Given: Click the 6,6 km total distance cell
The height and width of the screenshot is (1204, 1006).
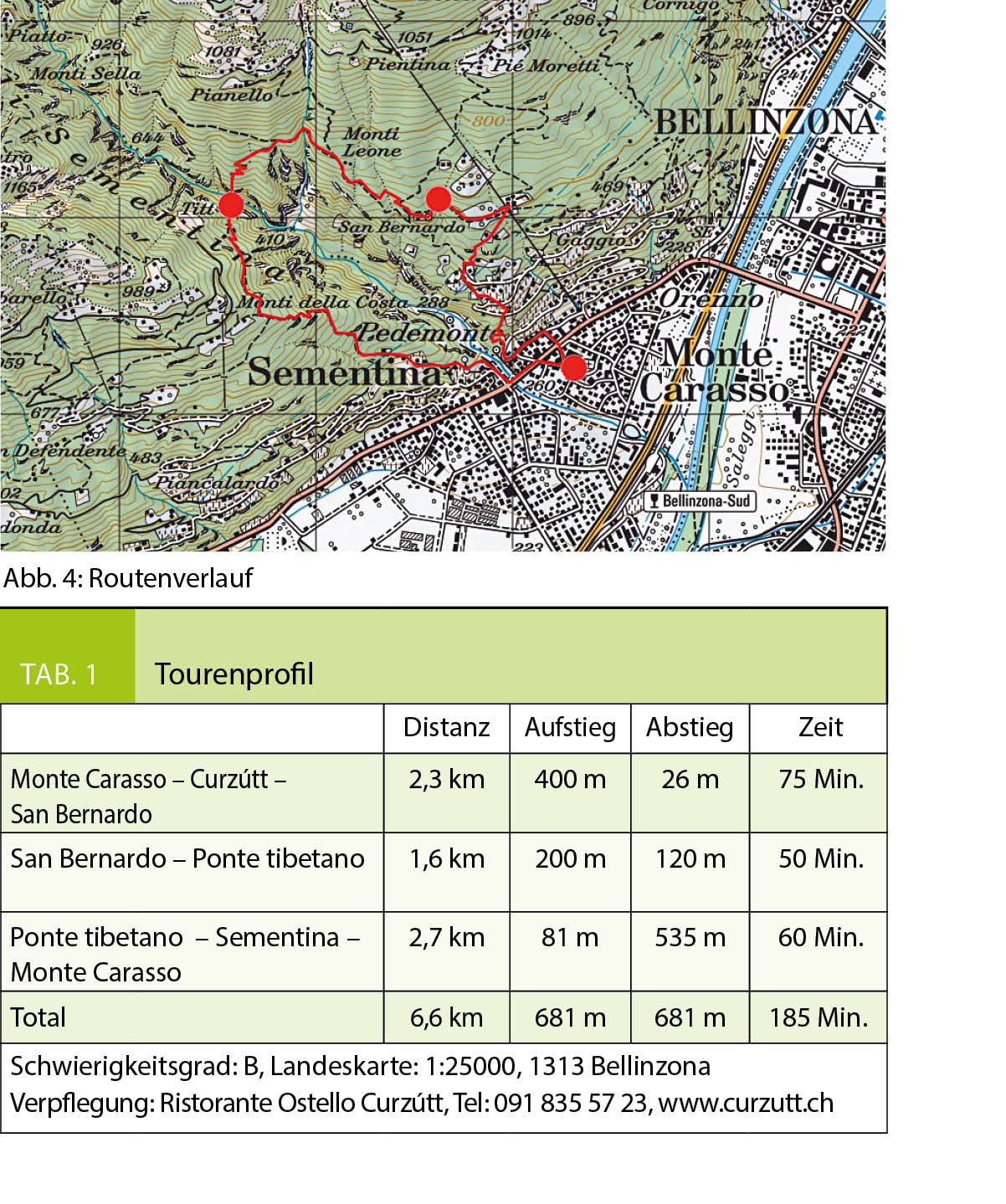Looking at the screenshot, I should pyautogui.click(x=447, y=1017).
